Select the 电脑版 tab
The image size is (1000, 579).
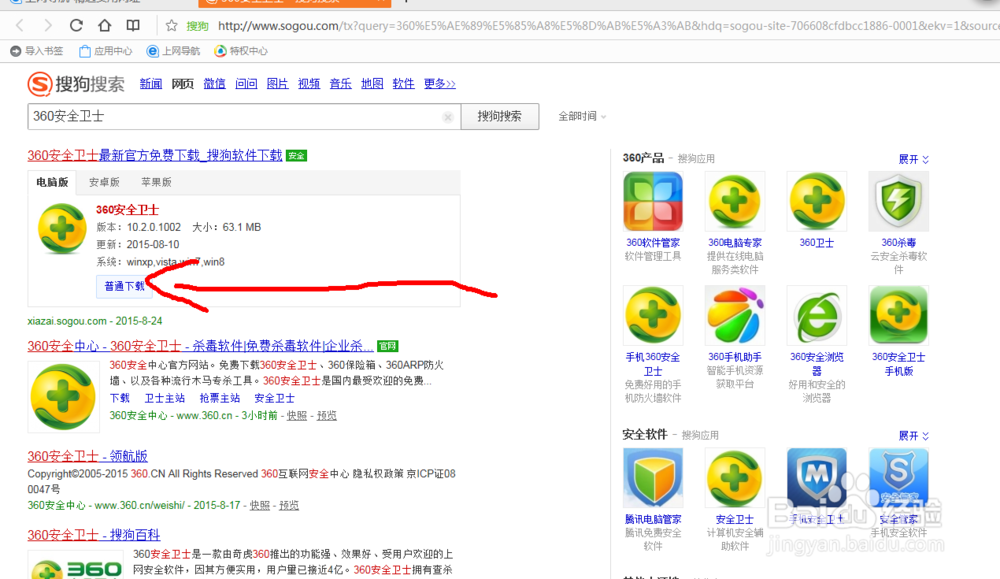coord(52,182)
